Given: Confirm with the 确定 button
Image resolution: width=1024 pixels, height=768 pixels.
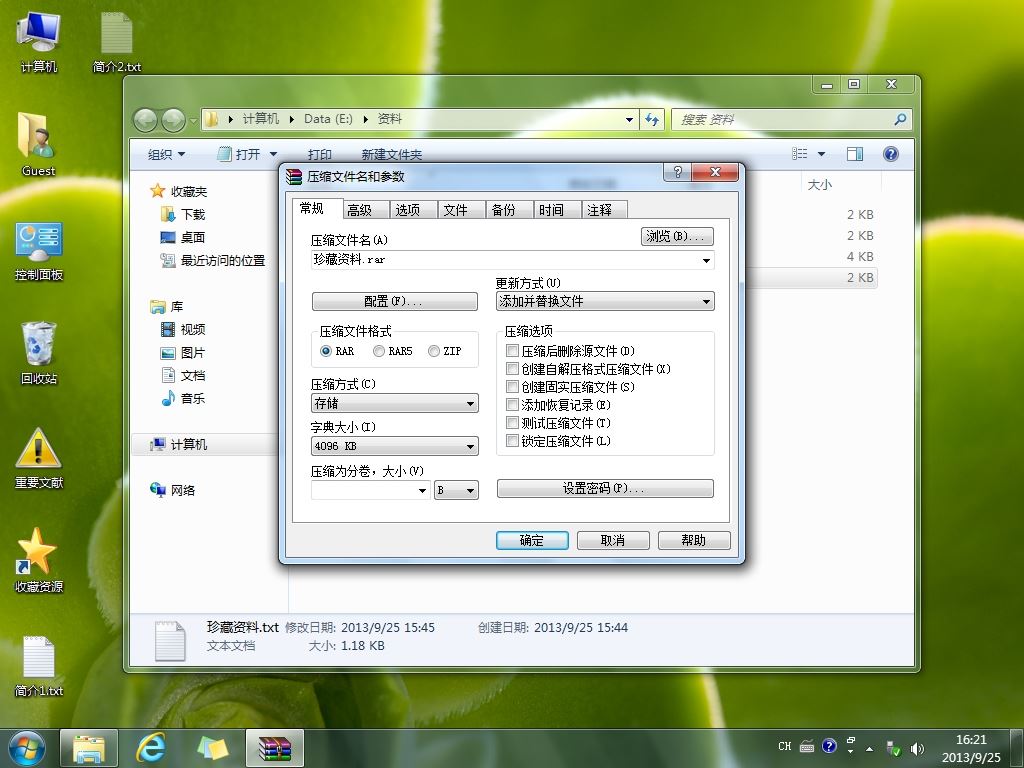Looking at the screenshot, I should 532,540.
